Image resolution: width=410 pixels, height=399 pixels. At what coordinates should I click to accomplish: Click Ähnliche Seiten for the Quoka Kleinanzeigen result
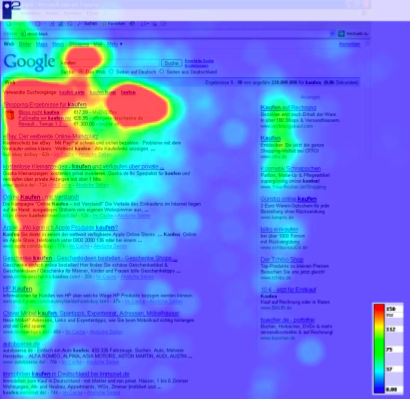[92, 185]
